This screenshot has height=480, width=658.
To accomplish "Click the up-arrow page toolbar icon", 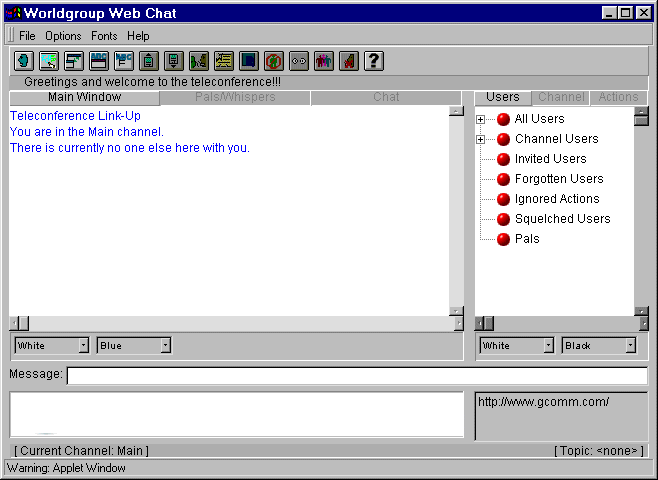I will [148, 61].
